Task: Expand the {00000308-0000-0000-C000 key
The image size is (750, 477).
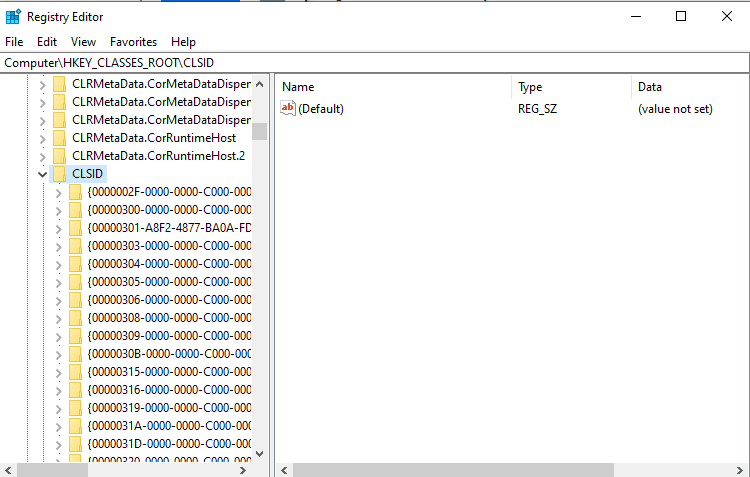Action: tap(58, 319)
